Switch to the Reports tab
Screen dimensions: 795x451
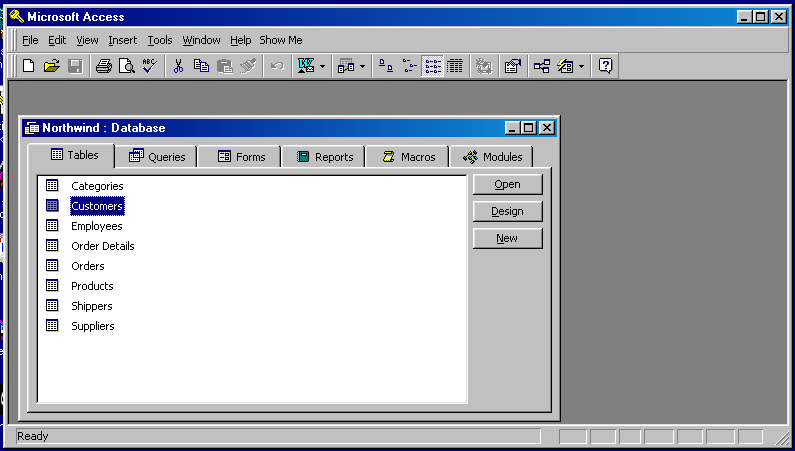coord(323,157)
